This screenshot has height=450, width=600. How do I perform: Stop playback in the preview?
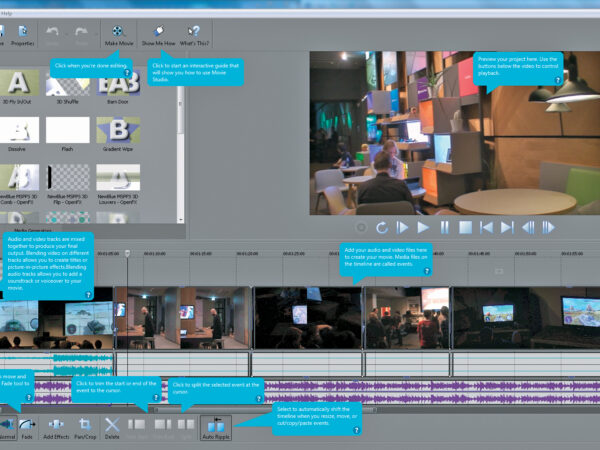click(x=465, y=229)
